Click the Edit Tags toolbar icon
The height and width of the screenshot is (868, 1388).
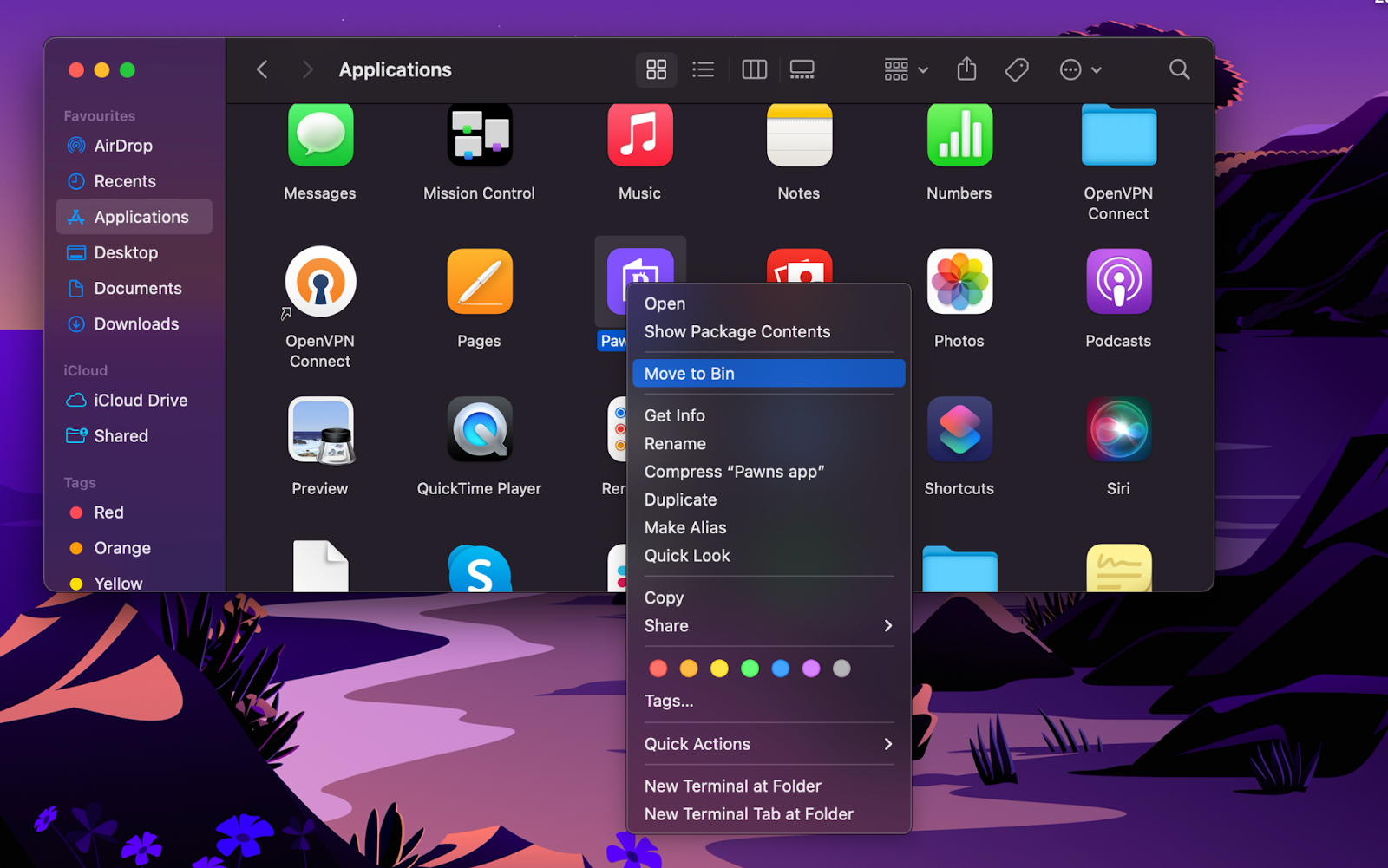pyautogui.click(x=1017, y=69)
